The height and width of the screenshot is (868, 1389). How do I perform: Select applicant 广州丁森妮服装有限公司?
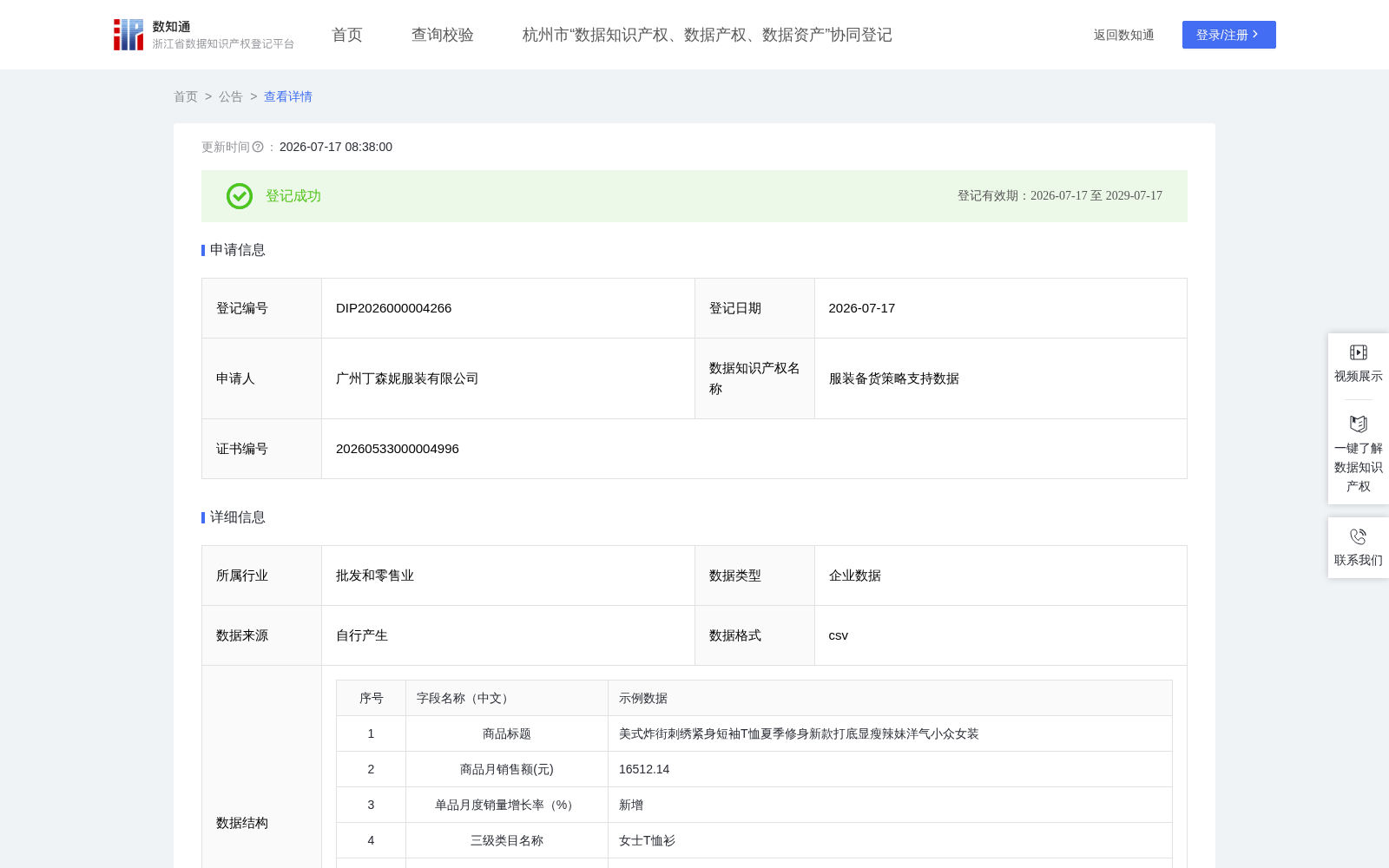[407, 378]
